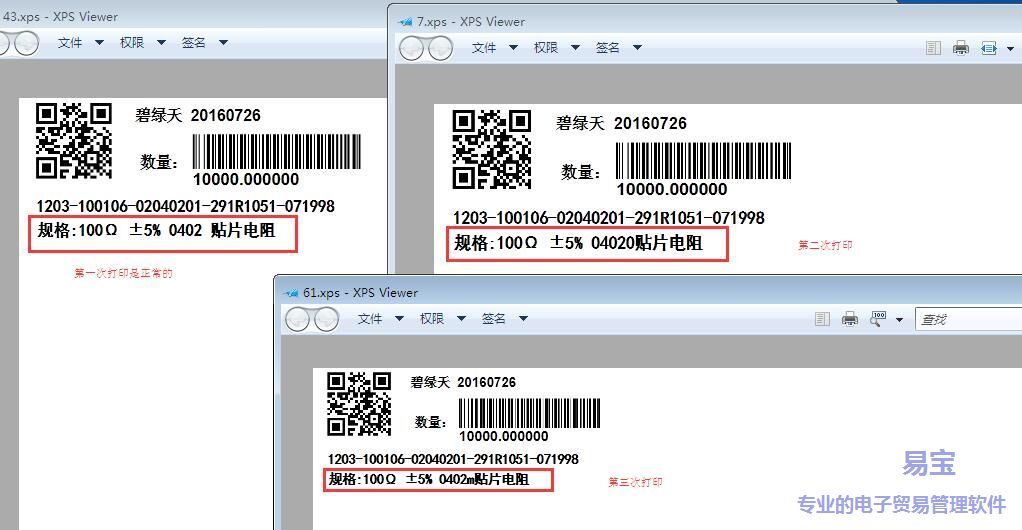The width and height of the screenshot is (1022, 530).
Task: Click the print icon in 7.xps window
Action: (961, 48)
